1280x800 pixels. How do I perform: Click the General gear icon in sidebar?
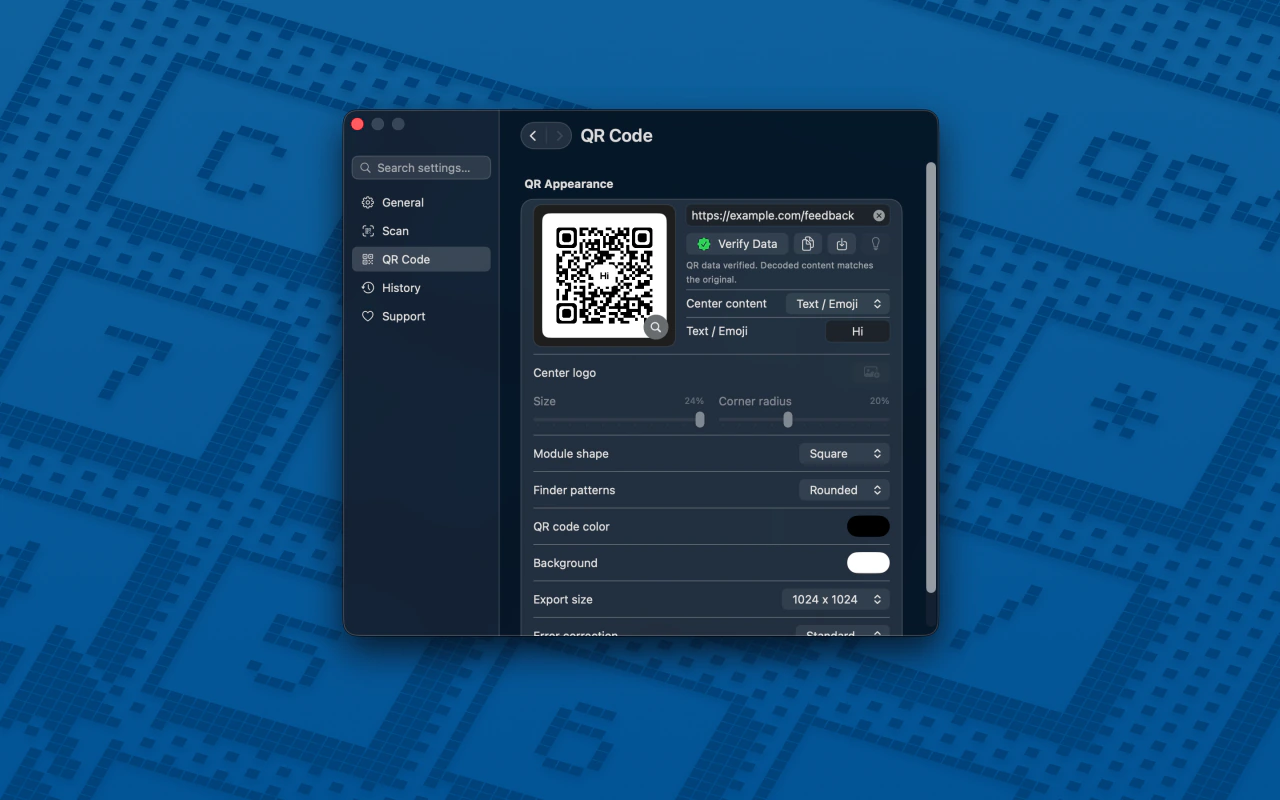pyautogui.click(x=368, y=203)
